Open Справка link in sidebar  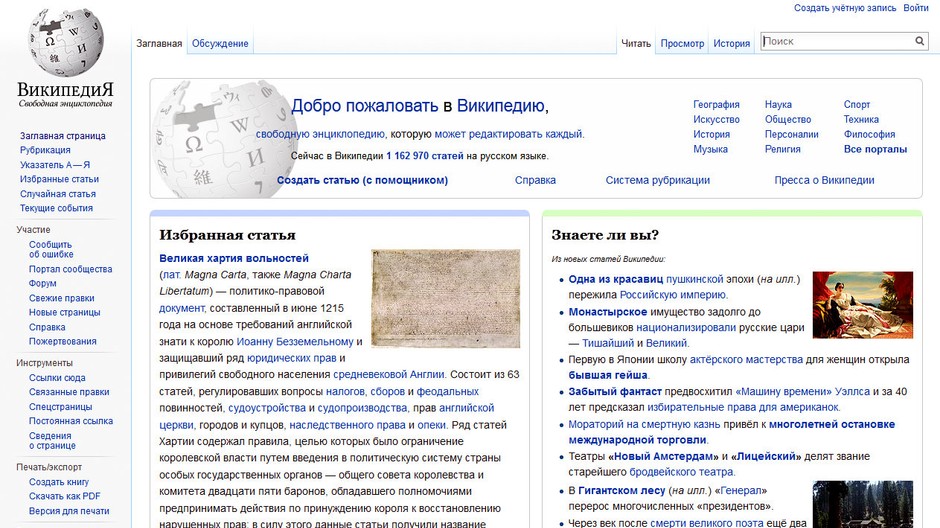(x=47, y=327)
